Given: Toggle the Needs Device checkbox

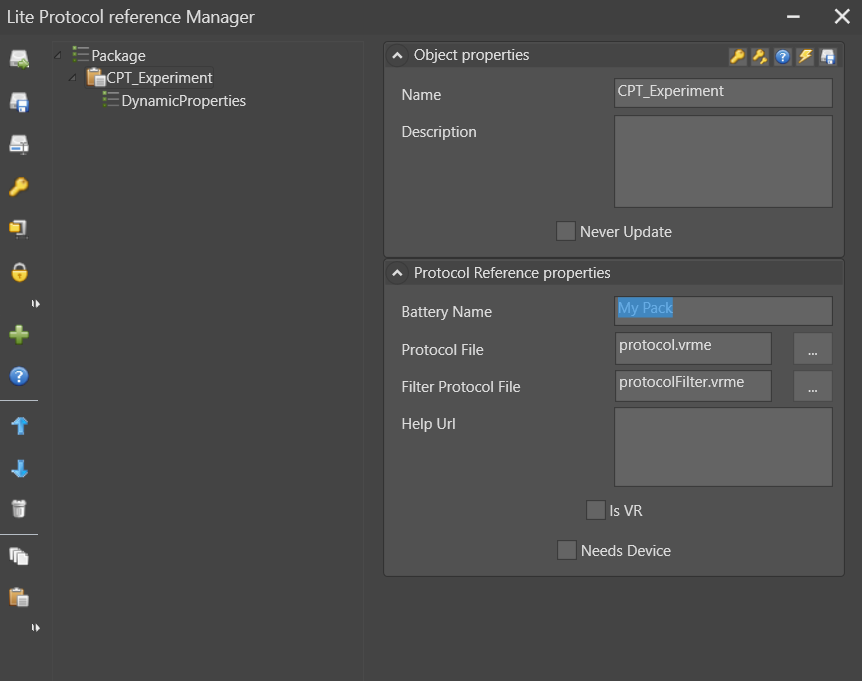Looking at the screenshot, I should (x=566, y=551).
